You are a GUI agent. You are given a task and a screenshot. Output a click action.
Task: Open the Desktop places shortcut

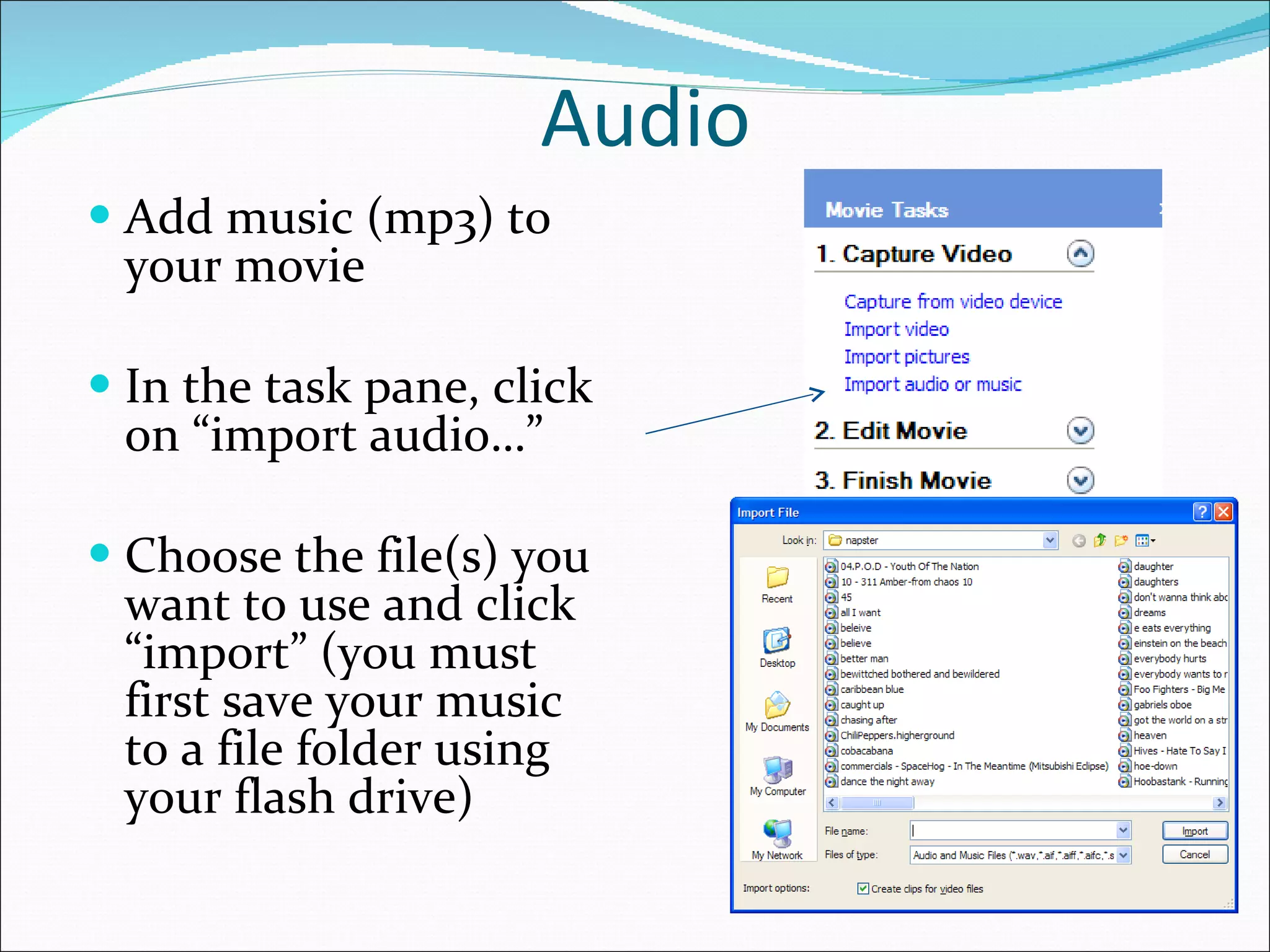(x=777, y=648)
